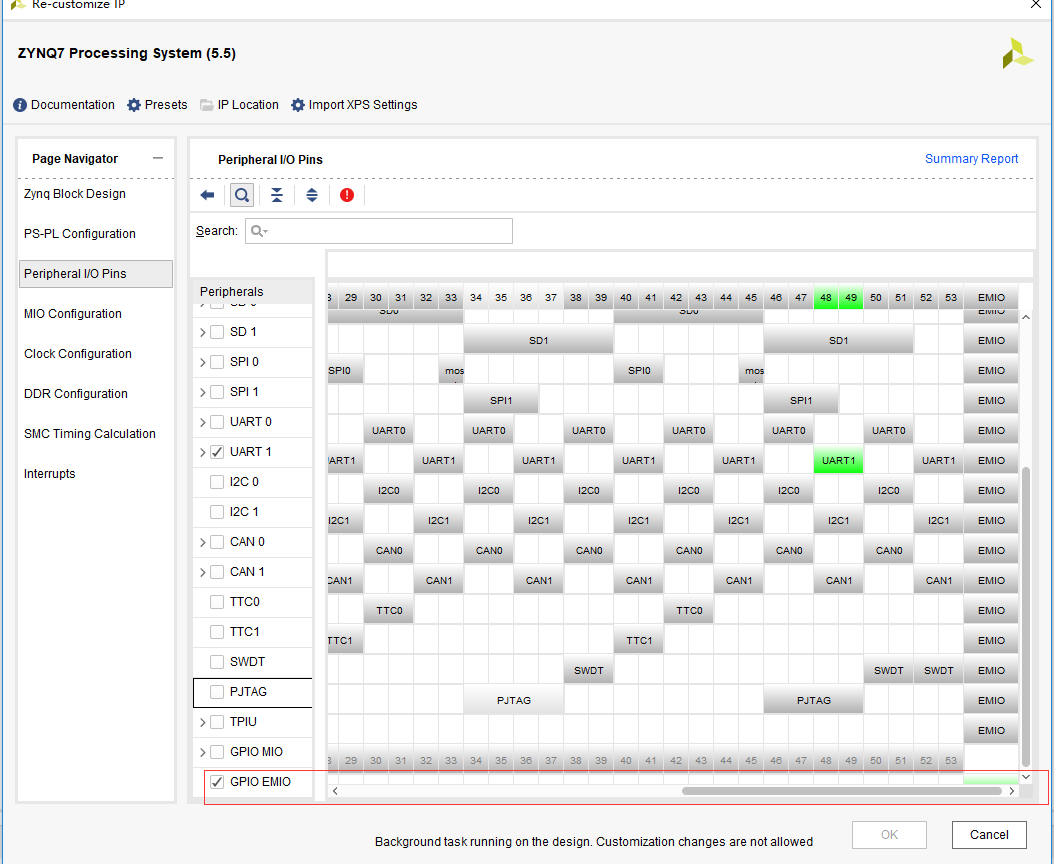Collapse Page Navigator with minus icon
1054x864 pixels.
[x=158, y=158]
